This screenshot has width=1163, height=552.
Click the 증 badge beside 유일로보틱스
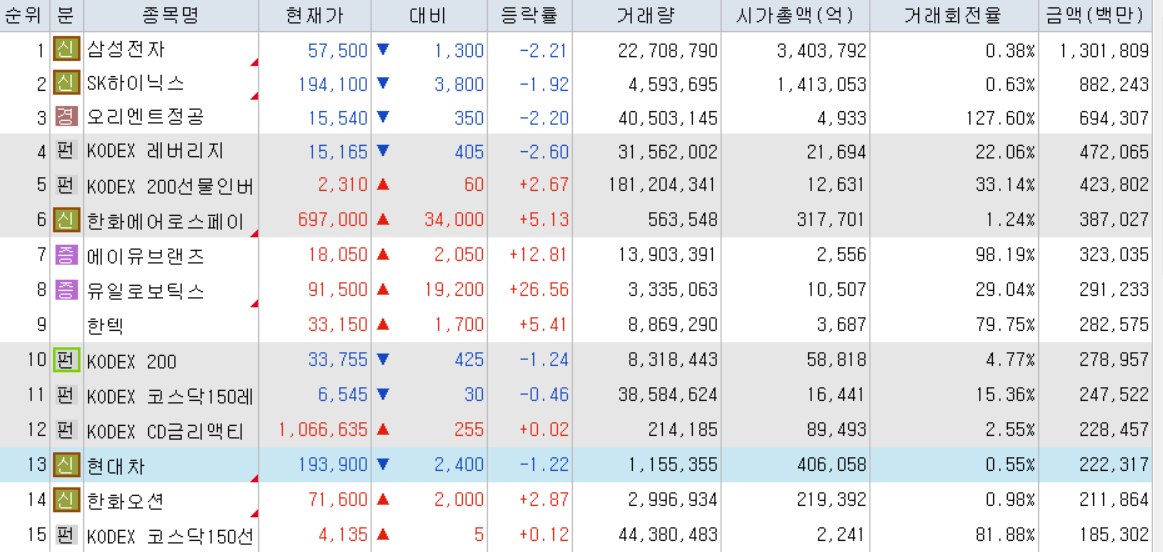[67, 289]
